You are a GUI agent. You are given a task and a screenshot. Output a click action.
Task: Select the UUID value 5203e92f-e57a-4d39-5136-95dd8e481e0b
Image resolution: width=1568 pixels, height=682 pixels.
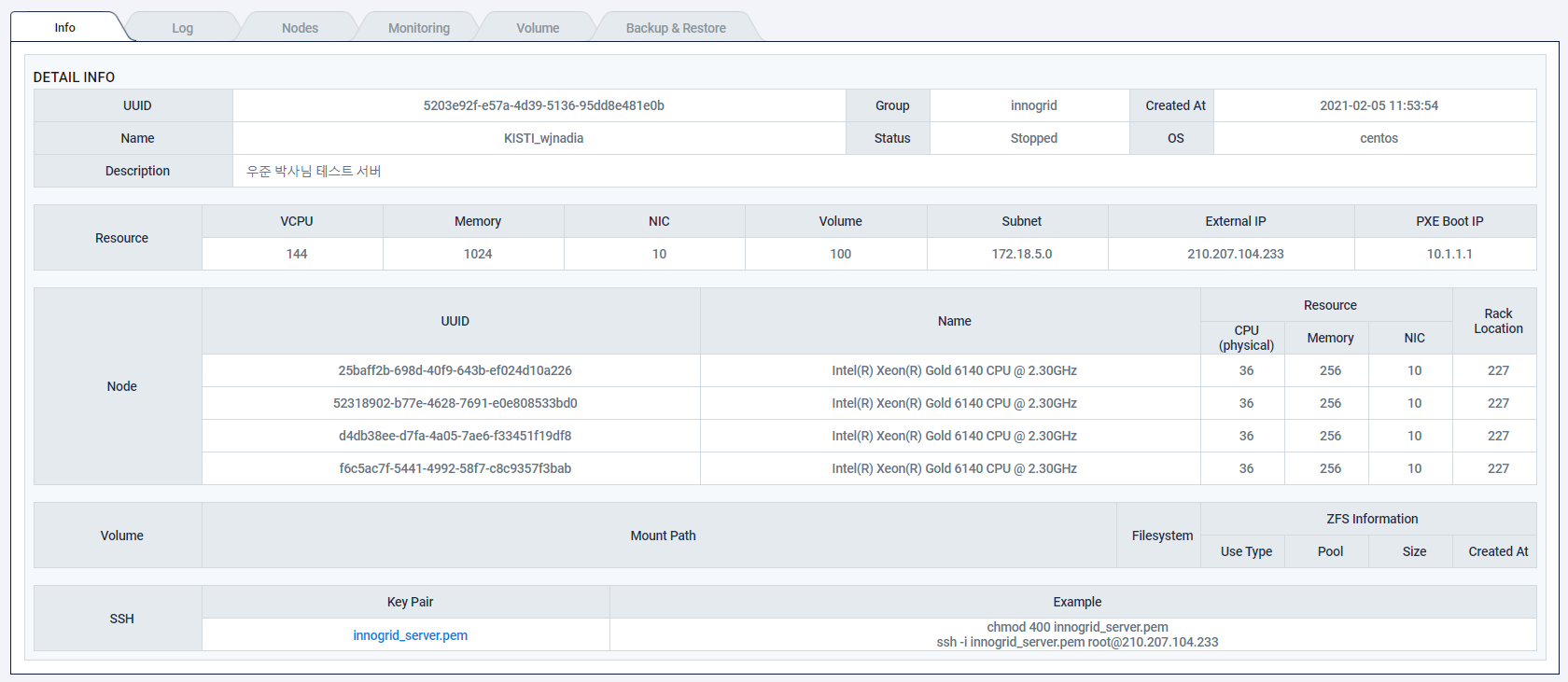[543, 105]
